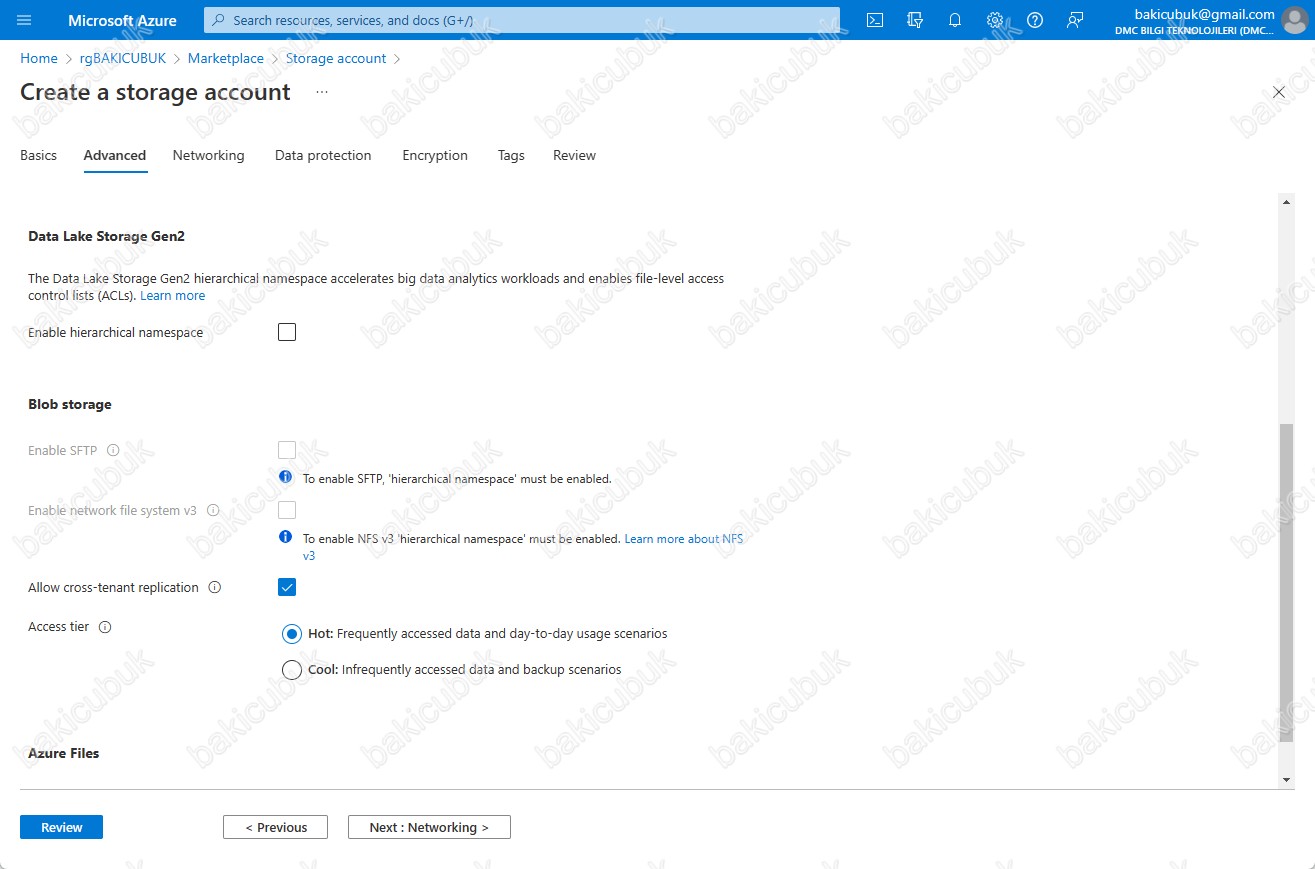This screenshot has height=869, width=1315.
Task: Select the Cool access tier
Action: pos(292,670)
